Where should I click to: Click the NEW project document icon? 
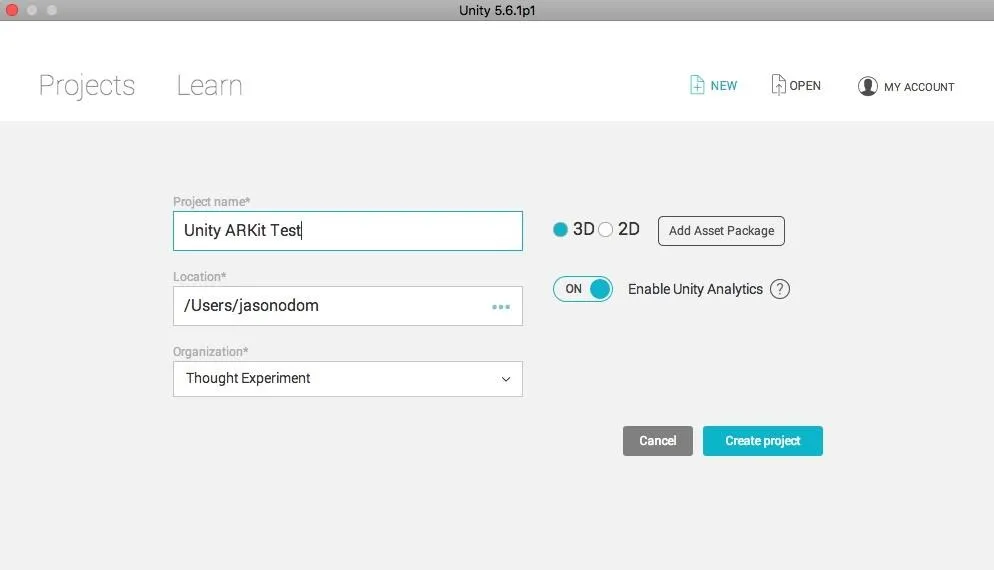click(697, 85)
